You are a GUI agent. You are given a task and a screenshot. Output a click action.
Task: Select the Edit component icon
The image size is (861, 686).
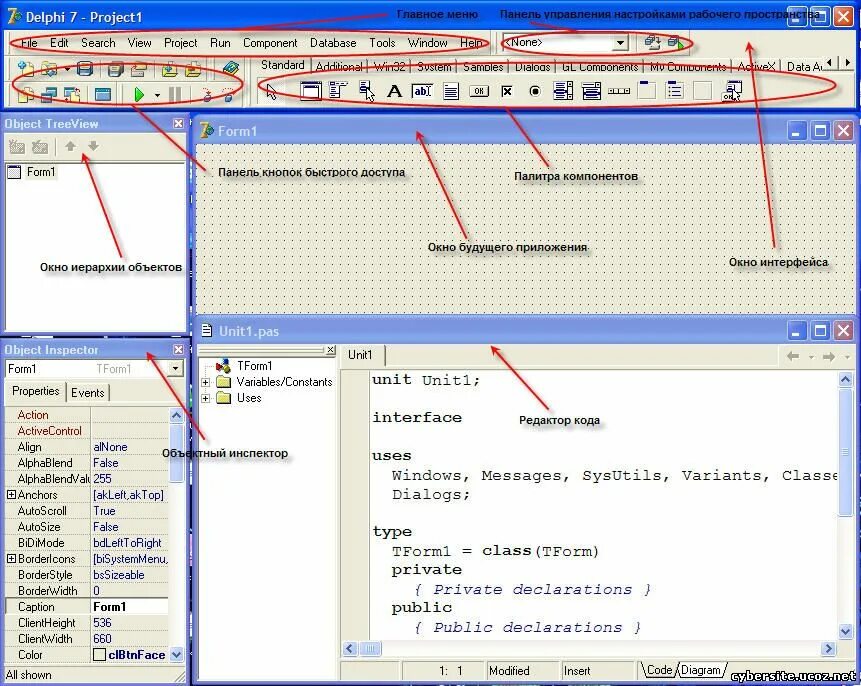click(x=422, y=91)
